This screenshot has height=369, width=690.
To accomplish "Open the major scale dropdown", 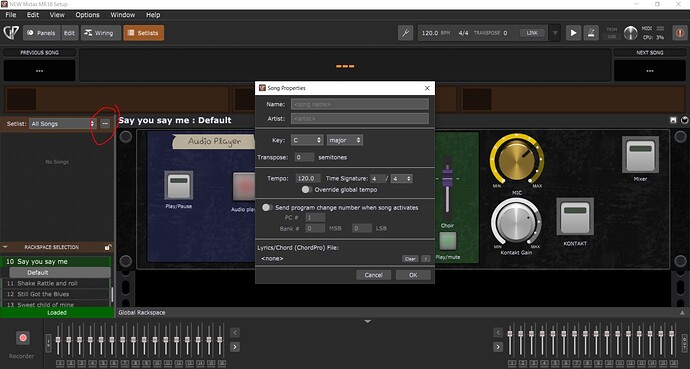I will coord(345,140).
